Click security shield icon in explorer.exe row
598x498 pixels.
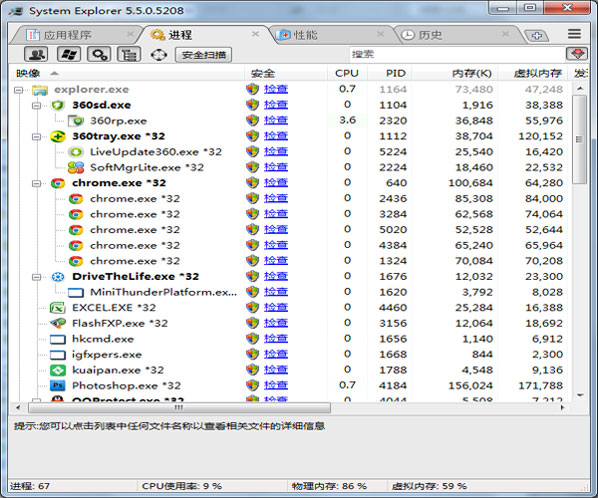(x=252, y=89)
